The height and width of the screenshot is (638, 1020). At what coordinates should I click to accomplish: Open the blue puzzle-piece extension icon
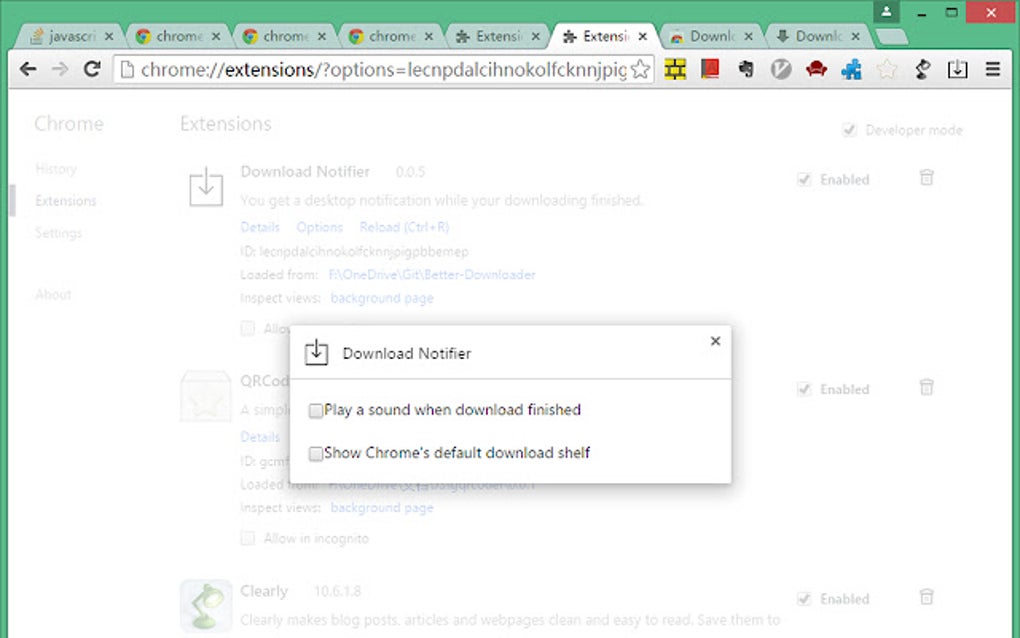coord(853,70)
